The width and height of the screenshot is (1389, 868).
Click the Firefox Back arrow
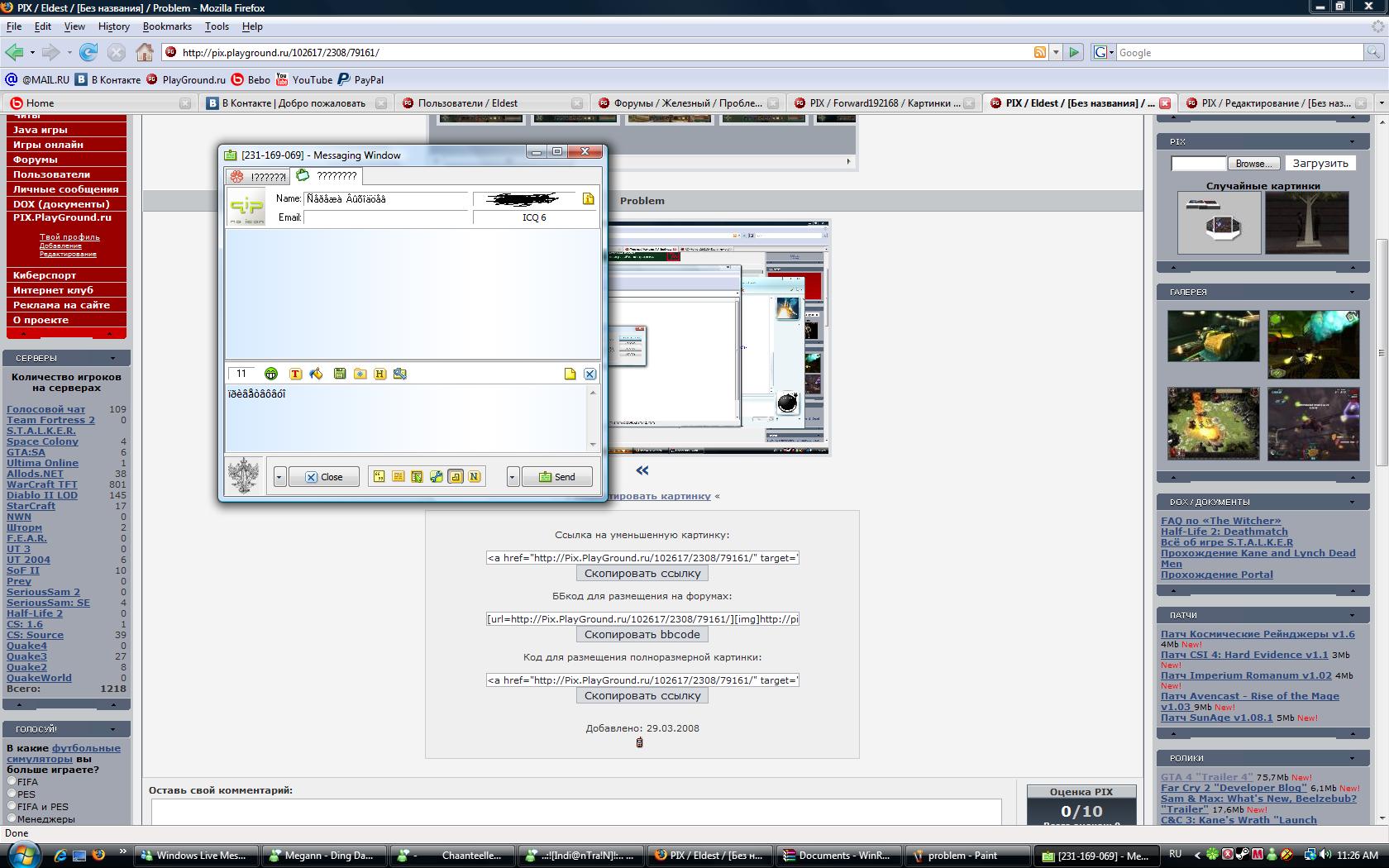pos(14,52)
